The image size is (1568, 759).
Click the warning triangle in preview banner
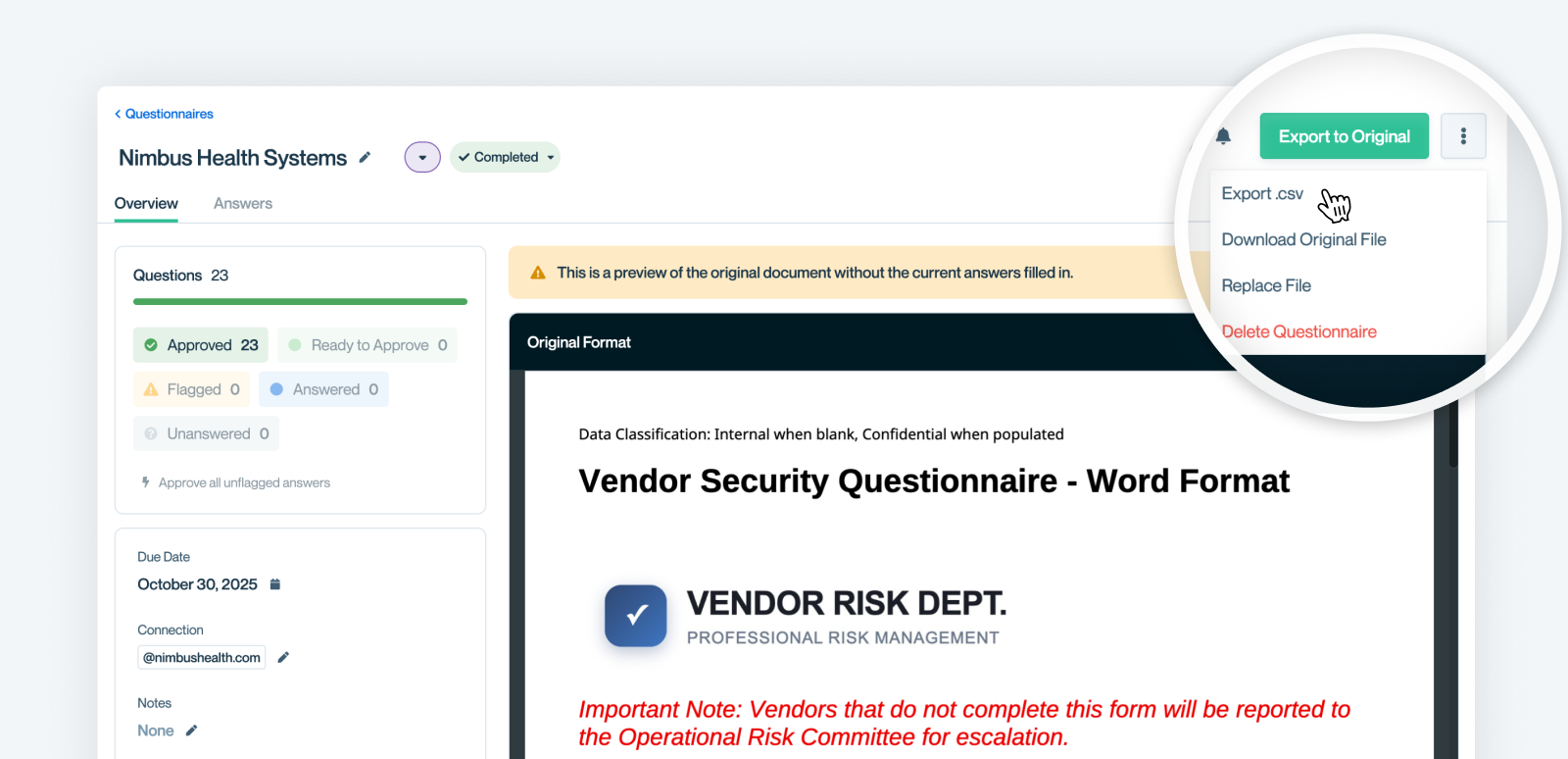click(x=538, y=273)
